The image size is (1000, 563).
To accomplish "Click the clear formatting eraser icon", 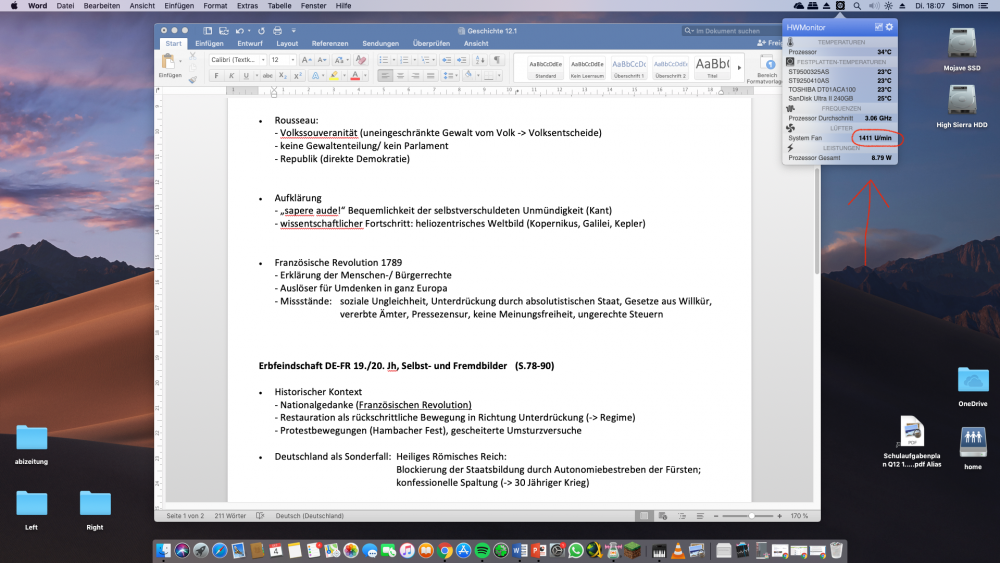I will tap(361, 60).
